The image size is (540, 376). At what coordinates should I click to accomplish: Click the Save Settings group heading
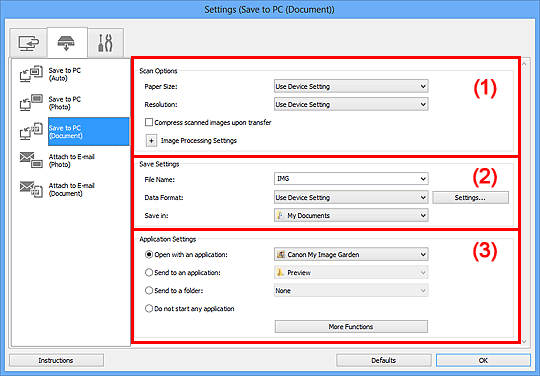tap(159, 164)
